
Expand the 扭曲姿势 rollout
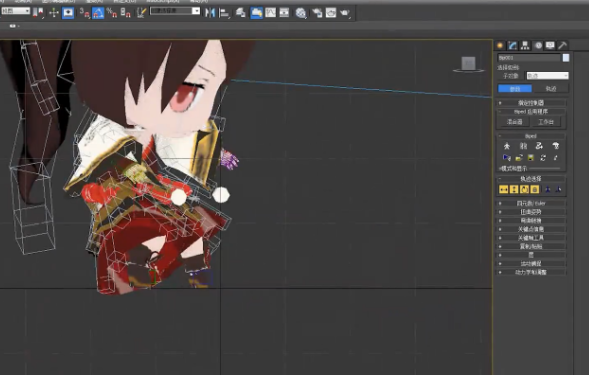click(532, 212)
